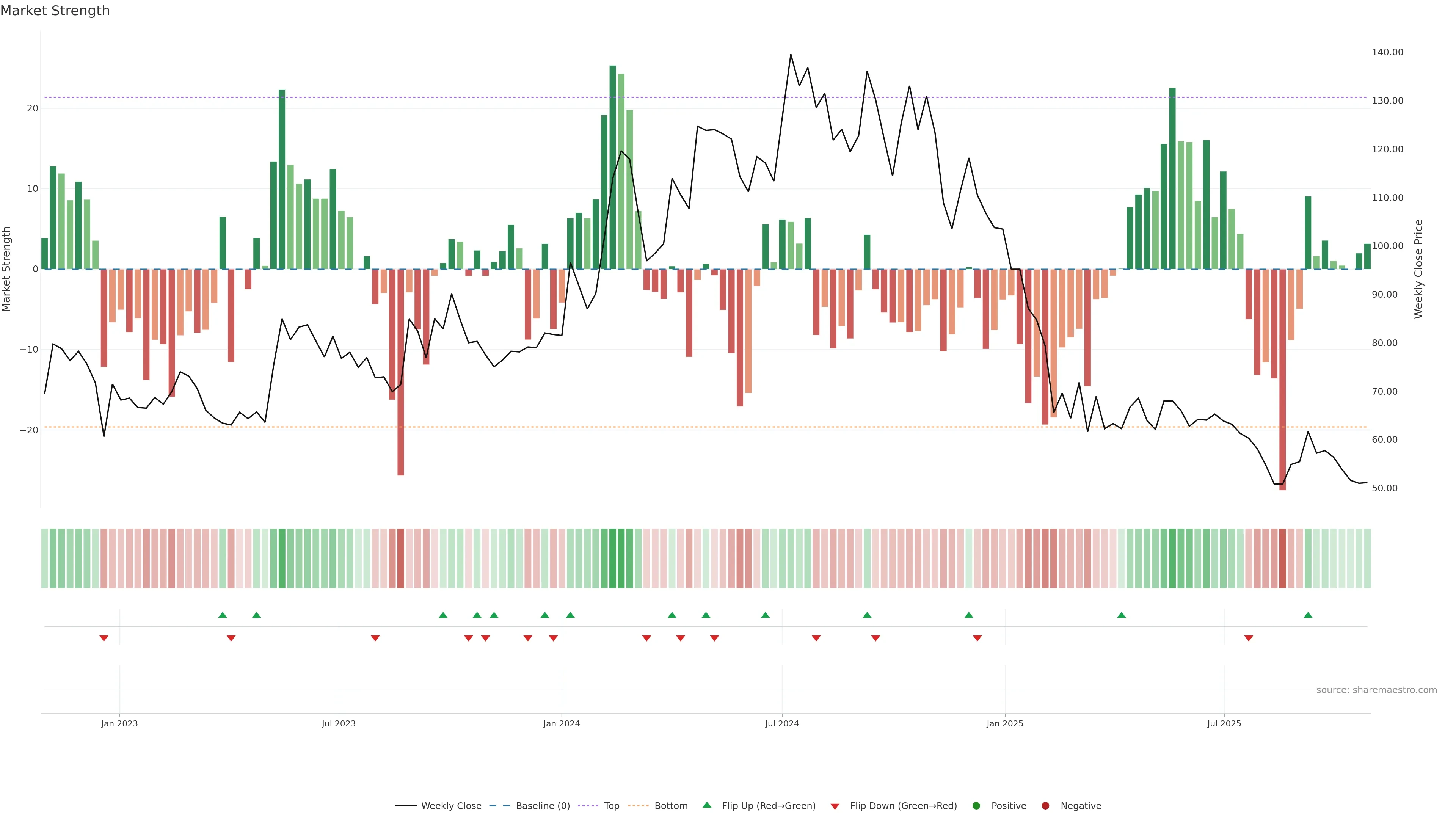Image resolution: width=1456 pixels, height=819 pixels.
Task: Click the leftmost green flip-up triangle marker
Action: pyautogui.click(x=223, y=615)
